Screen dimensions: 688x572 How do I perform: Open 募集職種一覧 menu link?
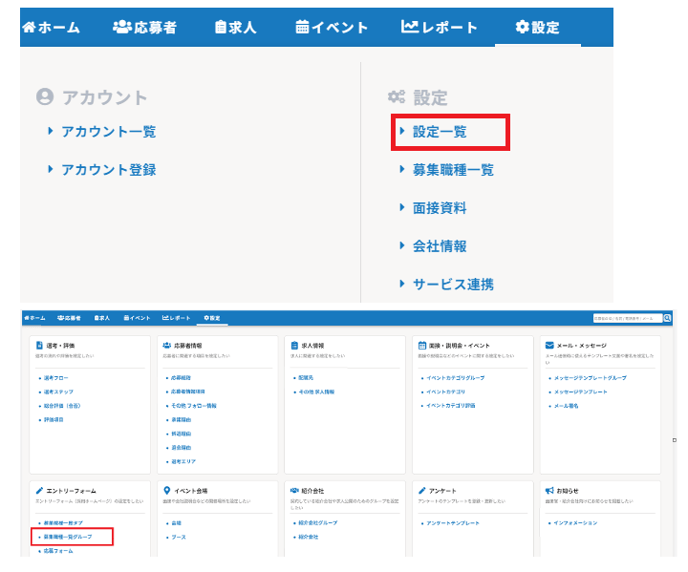click(x=453, y=170)
